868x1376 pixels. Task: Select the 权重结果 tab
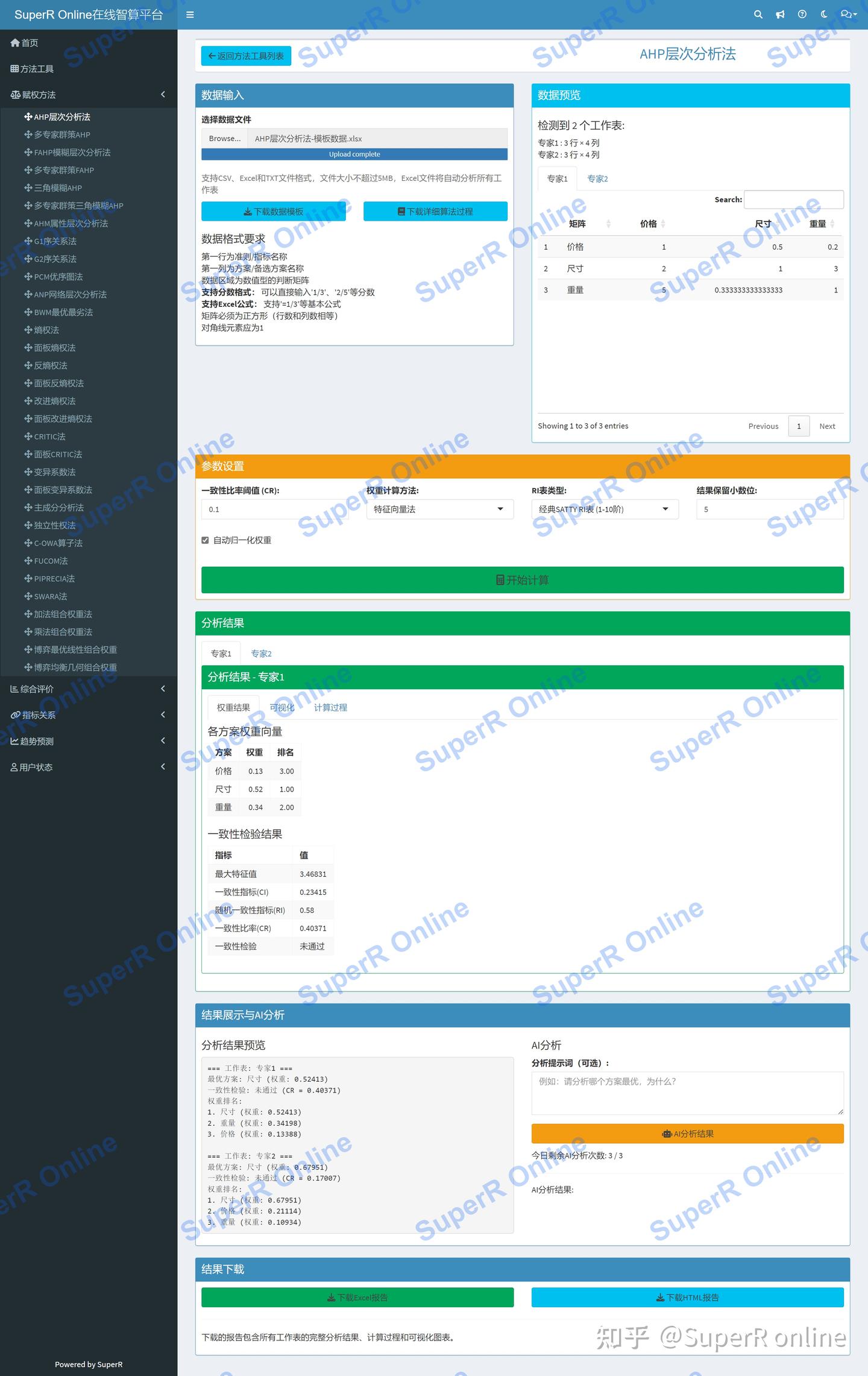coord(233,707)
